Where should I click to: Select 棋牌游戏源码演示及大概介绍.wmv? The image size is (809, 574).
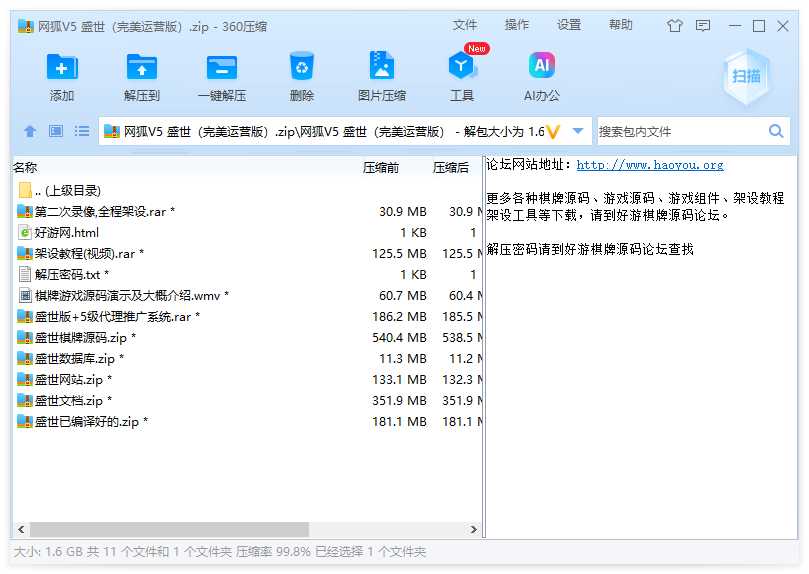click(x=247, y=296)
